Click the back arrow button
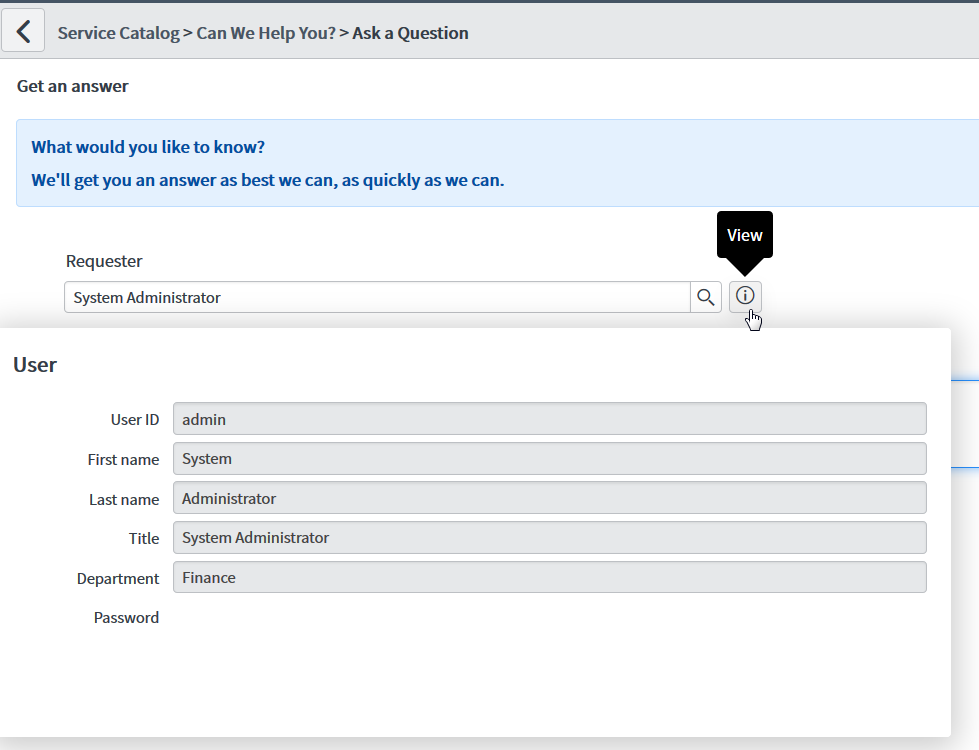The image size is (979, 750). (x=23, y=31)
